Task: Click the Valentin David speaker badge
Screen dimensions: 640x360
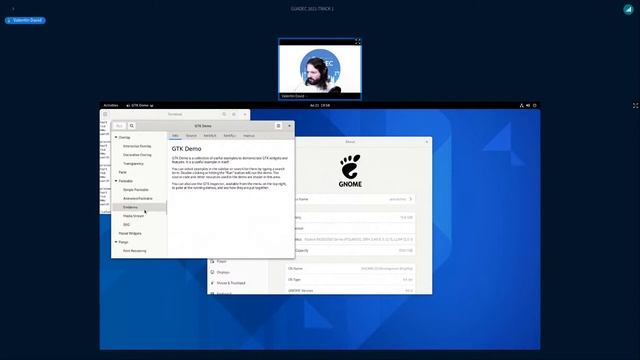Action: (x=25, y=20)
